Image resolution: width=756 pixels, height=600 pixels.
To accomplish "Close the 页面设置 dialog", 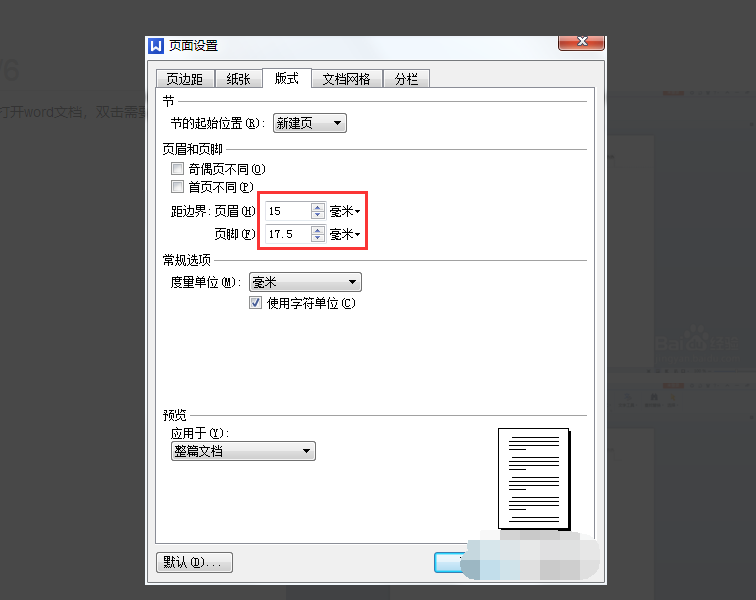I will 581,42.
